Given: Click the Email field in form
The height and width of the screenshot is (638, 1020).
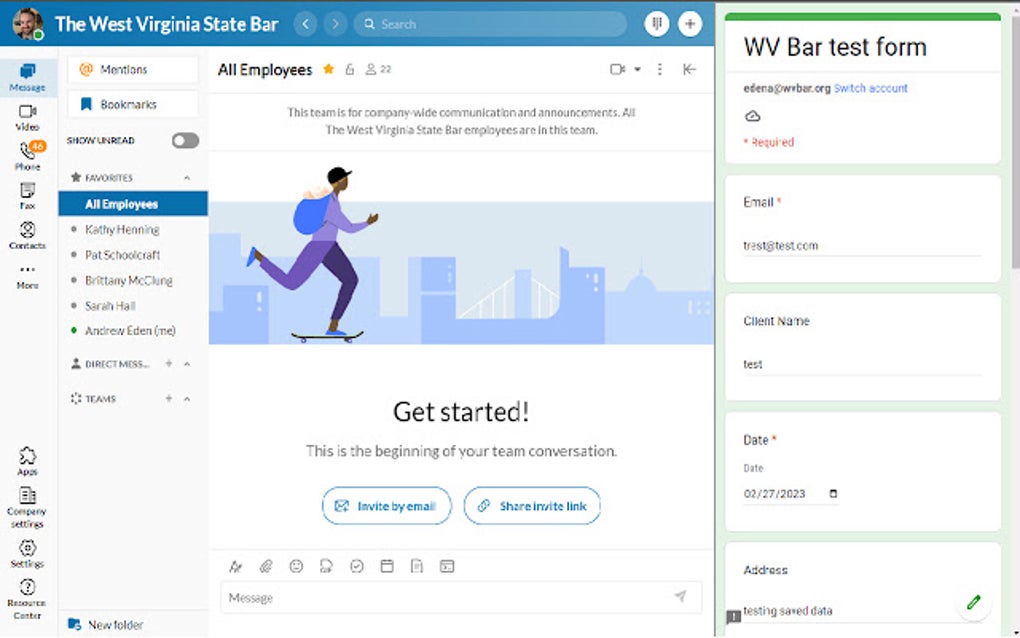Looking at the screenshot, I should (862, 246).
